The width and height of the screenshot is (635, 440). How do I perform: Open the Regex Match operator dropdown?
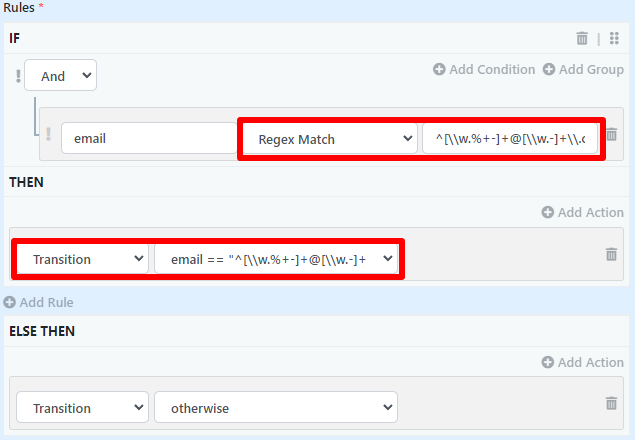click(328, 139)
